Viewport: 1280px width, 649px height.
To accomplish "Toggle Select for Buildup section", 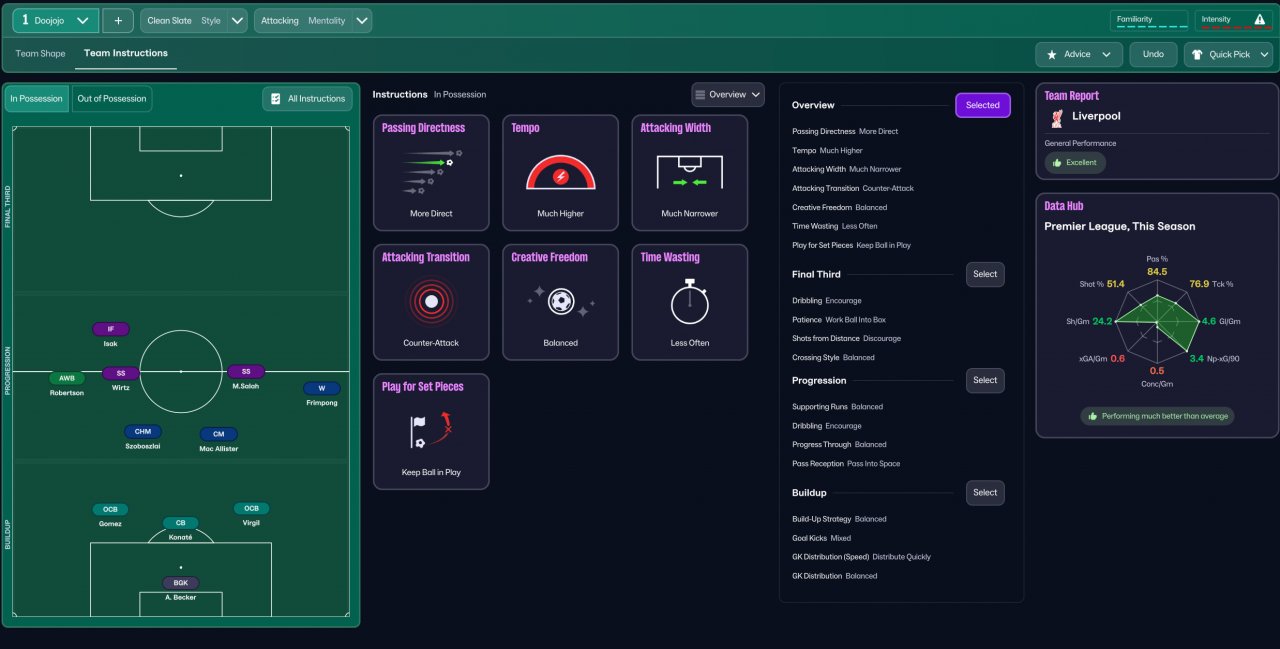I will 985,492.
